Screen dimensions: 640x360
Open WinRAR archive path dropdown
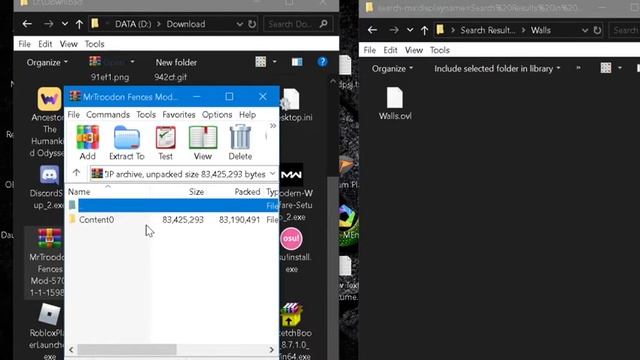[273, 174]
